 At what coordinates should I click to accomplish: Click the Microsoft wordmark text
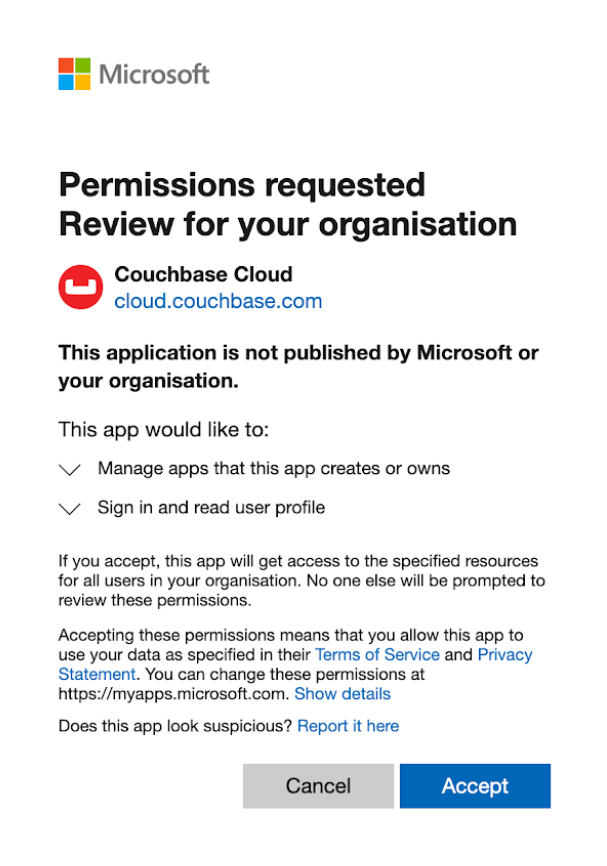click(154, 74)
